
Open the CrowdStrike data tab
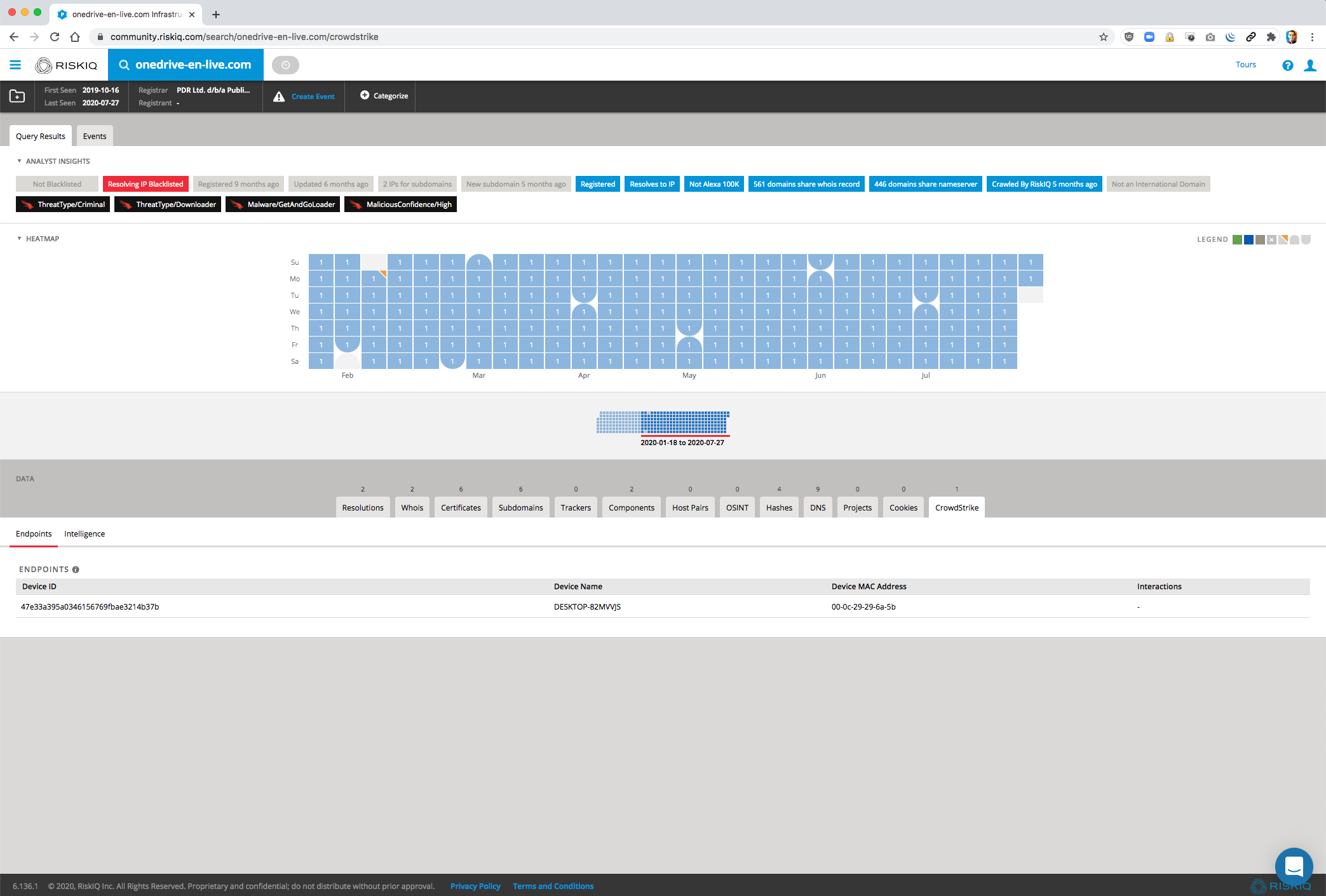pos(956,507)
